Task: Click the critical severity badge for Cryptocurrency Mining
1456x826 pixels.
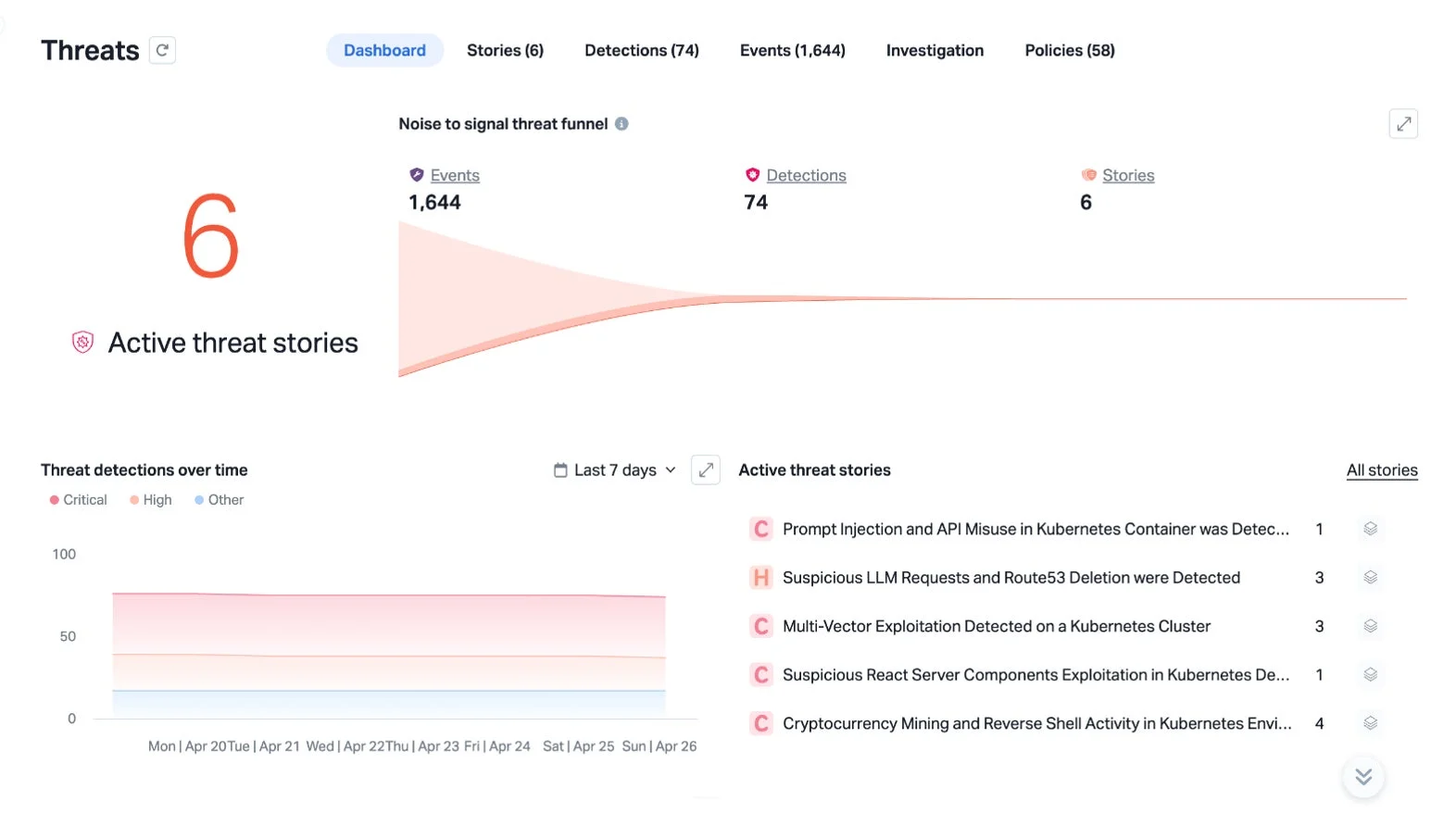Action: [x=761, y=723]
